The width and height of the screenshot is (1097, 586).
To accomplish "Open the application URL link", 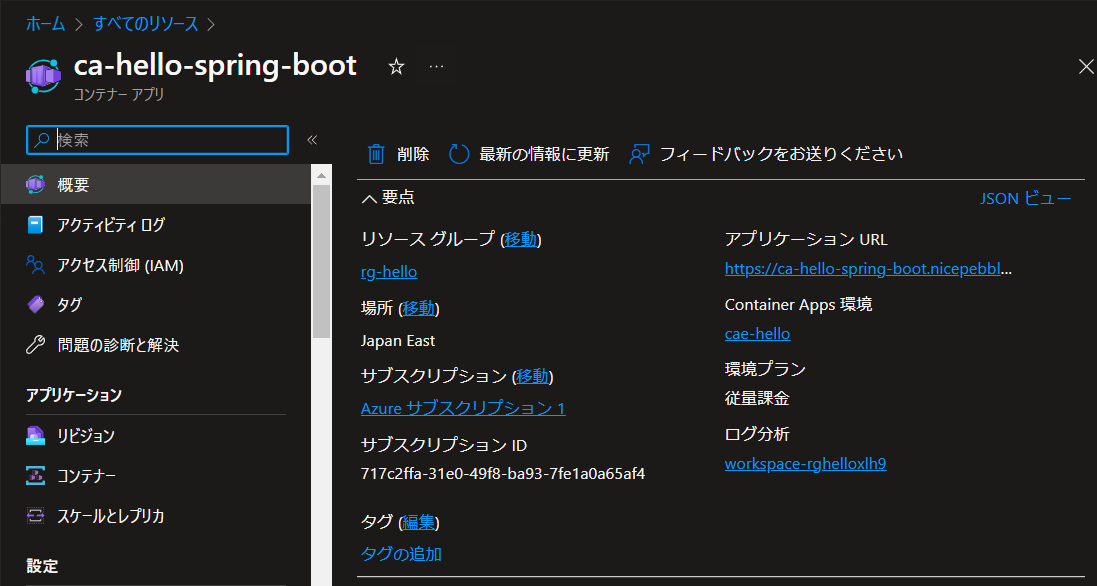I will [x=868, y=269].
